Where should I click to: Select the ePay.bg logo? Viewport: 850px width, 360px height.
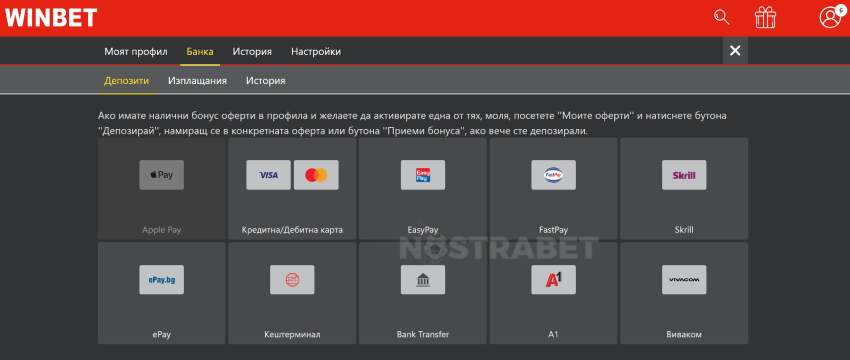point(162,279)
